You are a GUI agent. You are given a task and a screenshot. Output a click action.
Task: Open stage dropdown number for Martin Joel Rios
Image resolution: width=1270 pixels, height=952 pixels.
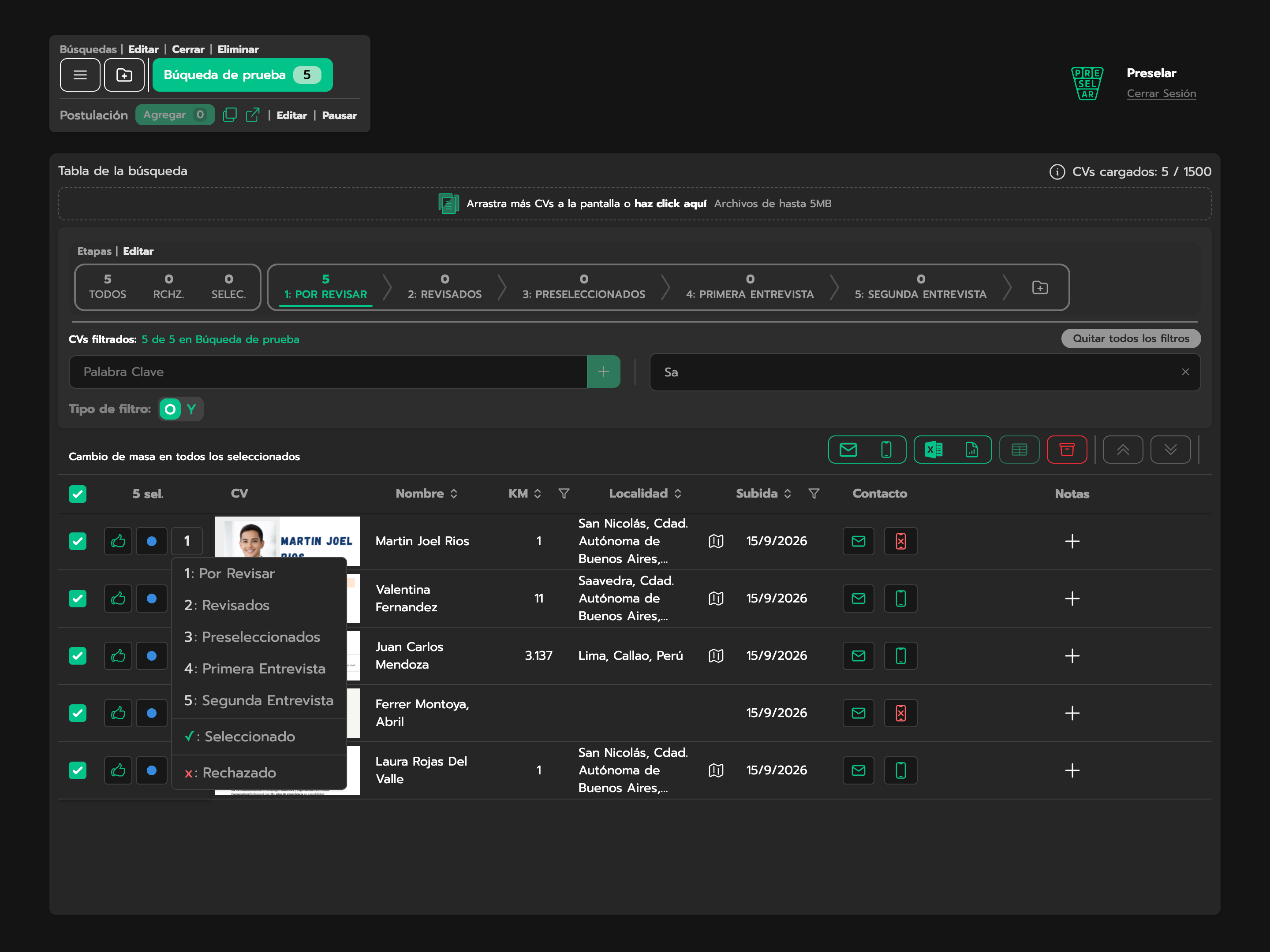(187, 541)
